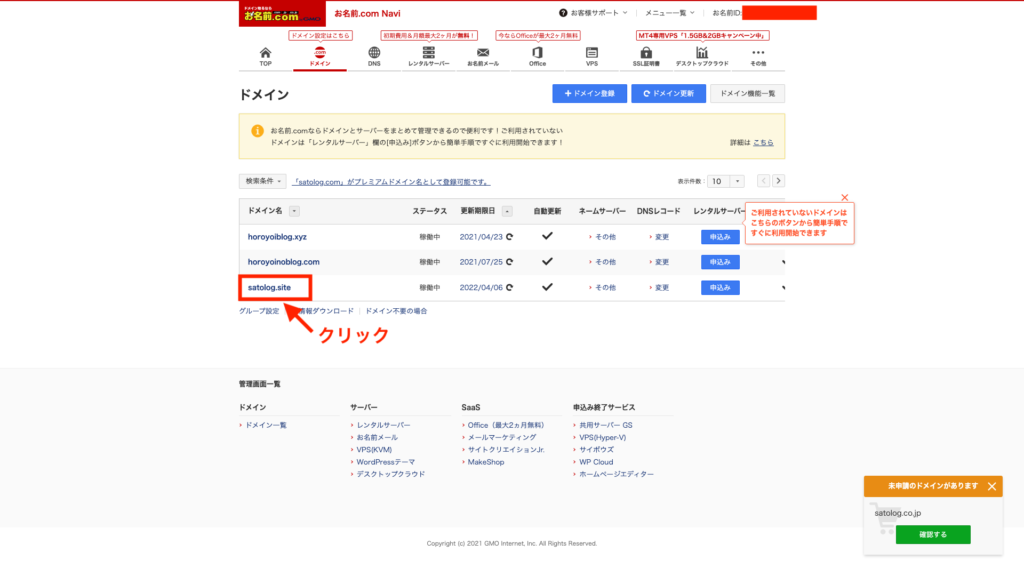The height and width of the screenshot is (576, 1024).
Task: Expand the メニュー一覧 dropdown
Action: [x=669, y=13]
